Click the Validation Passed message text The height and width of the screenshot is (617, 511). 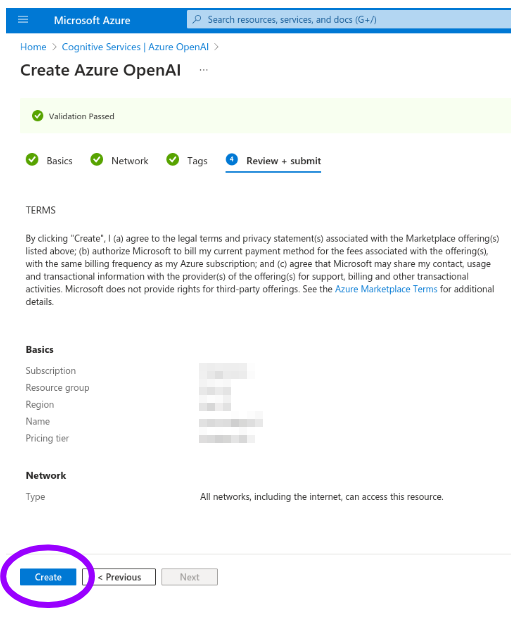click(81, 116)
